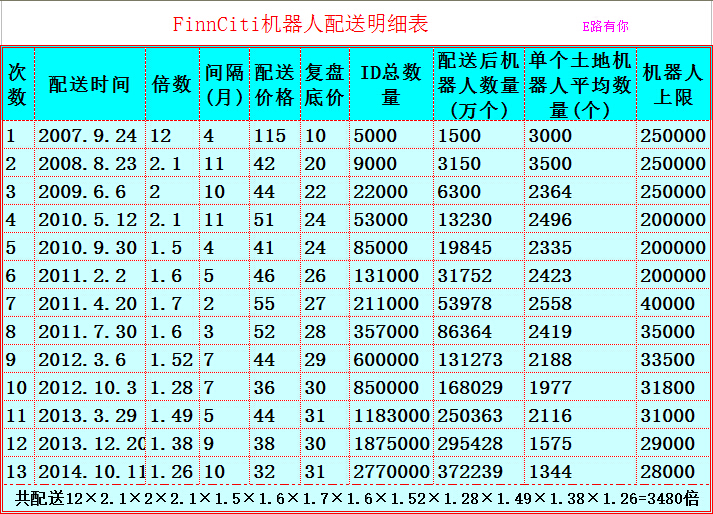The image size is (713, 514).
Task: Click the date cell 2010.5.12
Action: (x=90, y=219)
